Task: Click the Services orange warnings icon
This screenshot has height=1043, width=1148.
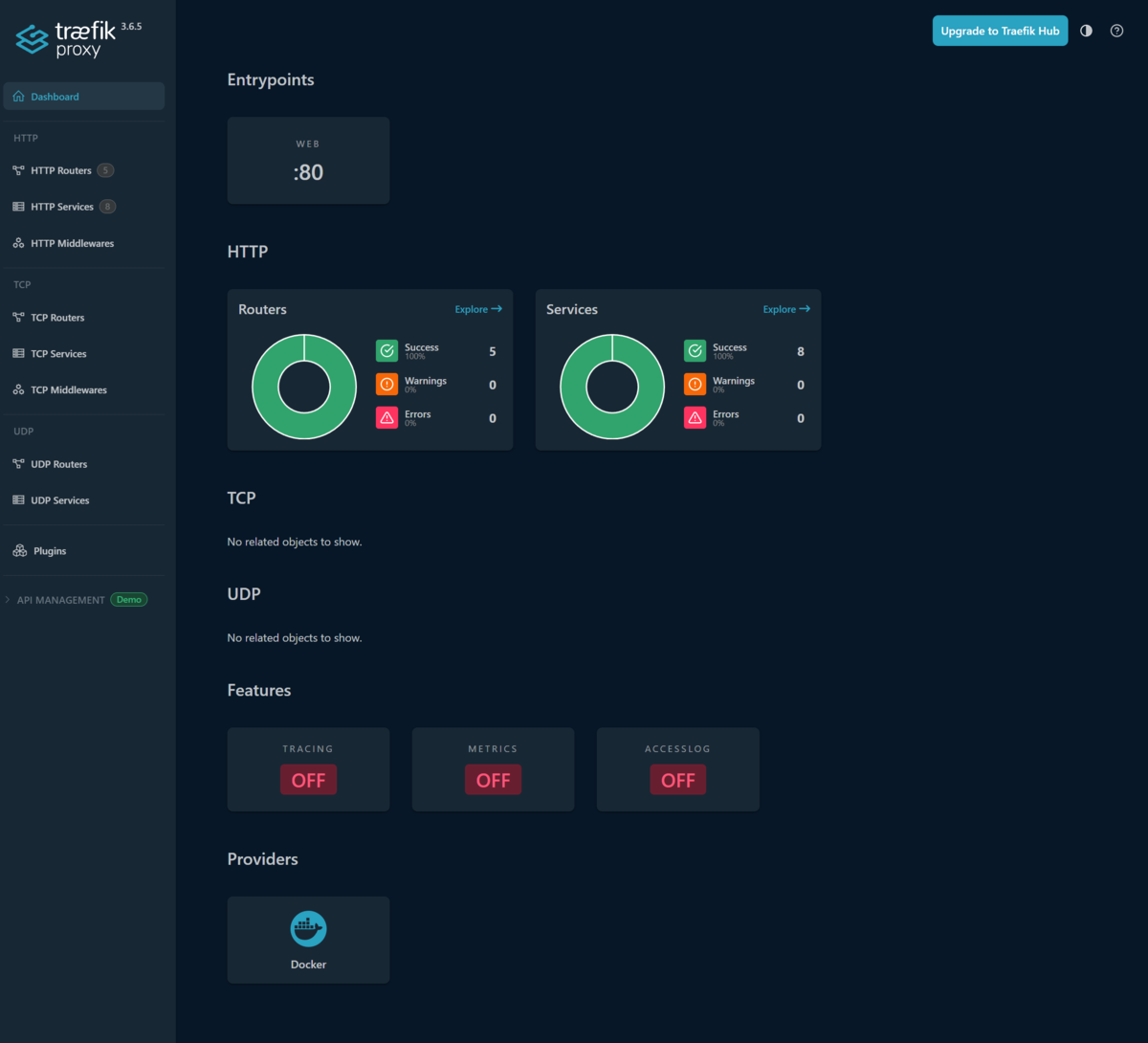Action: coord(695,385)
